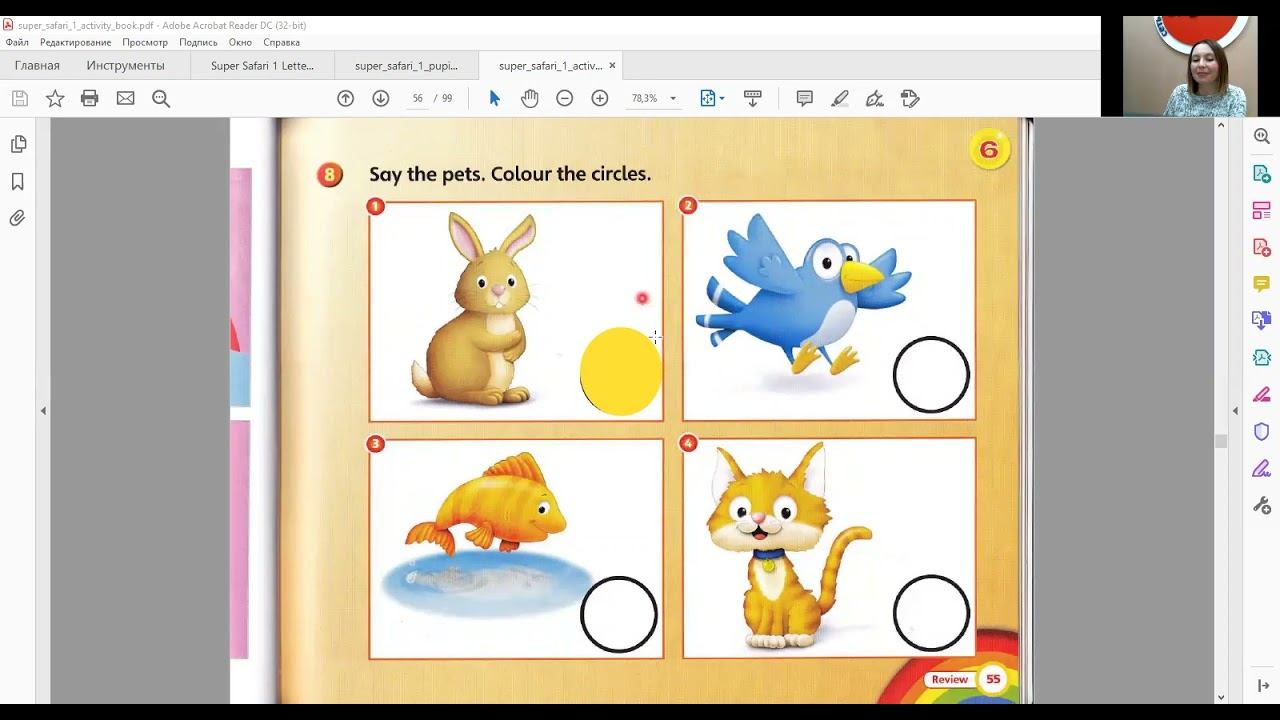Open the yellow Comment tool in right pane
This screenshot has height=720, width=1280.
click(x=1262, y=284)
